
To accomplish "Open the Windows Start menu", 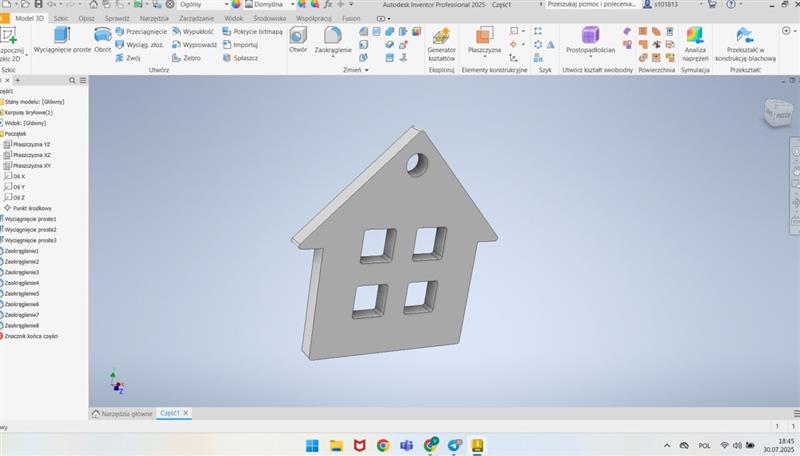I will click(x=312, y=445).
